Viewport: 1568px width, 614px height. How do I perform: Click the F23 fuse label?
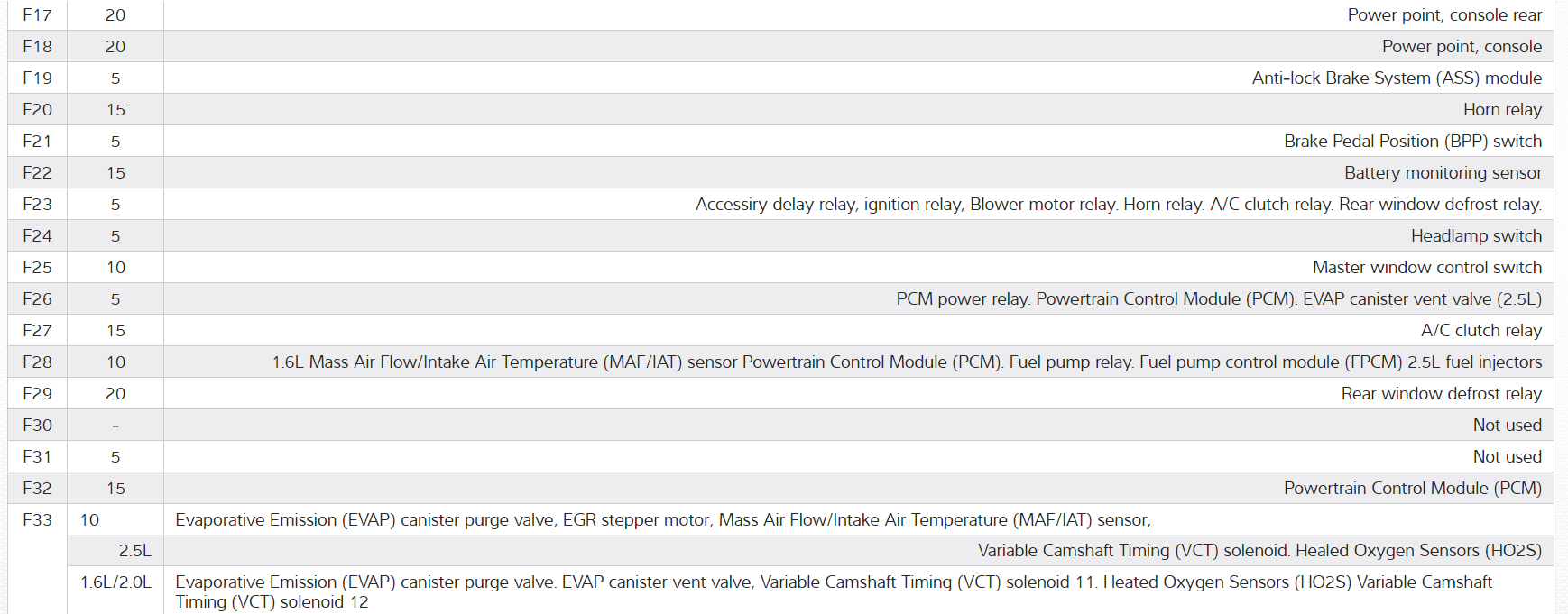pos(37,205)
